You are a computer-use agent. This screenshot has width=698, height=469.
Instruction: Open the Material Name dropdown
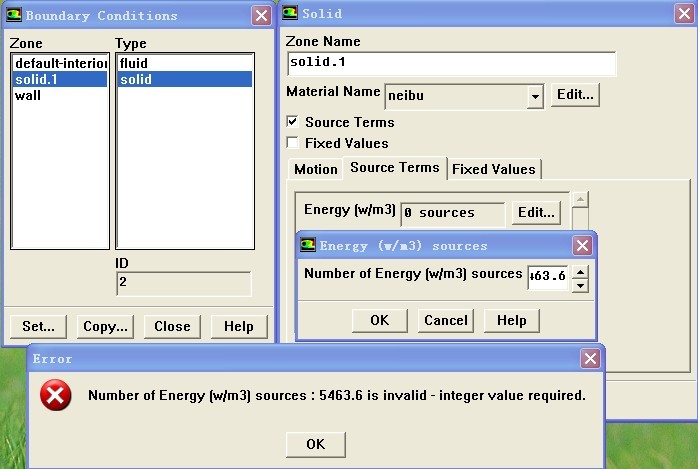[535, 96]
